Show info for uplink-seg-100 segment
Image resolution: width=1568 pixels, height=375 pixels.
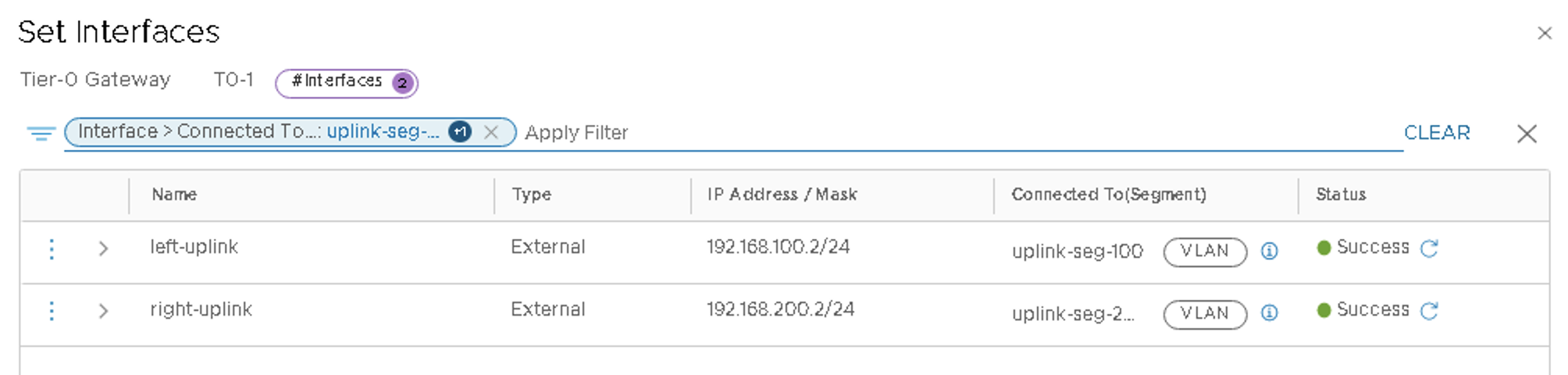click(1270, 251)
